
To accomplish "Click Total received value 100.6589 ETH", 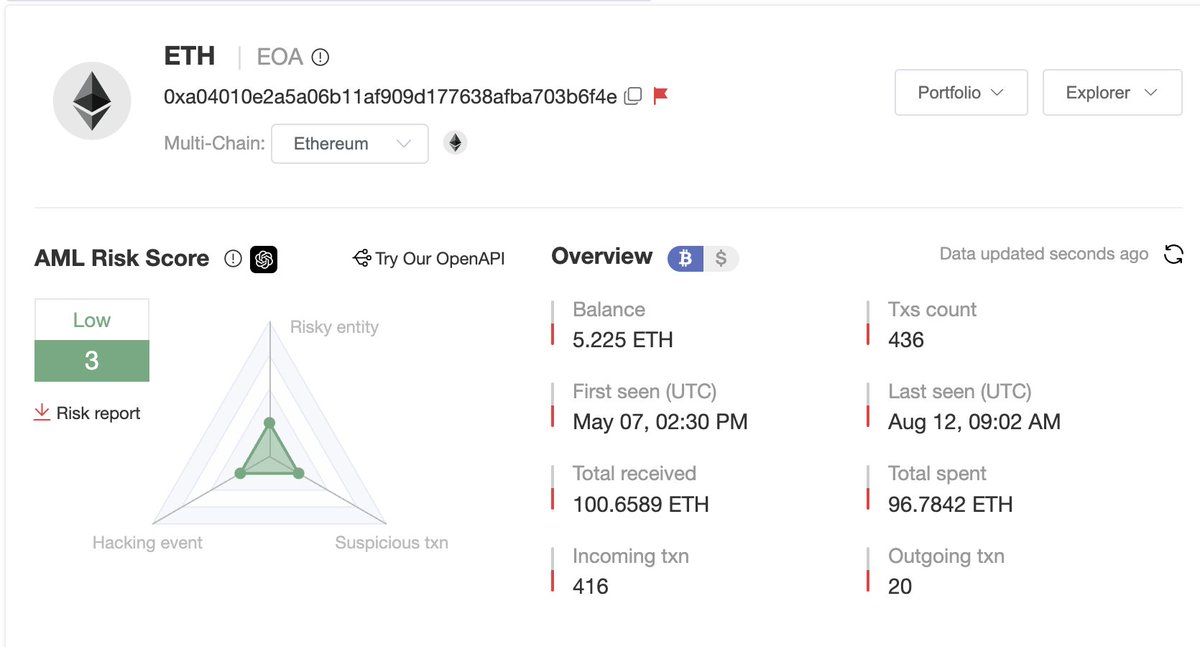I will (641, 504).
